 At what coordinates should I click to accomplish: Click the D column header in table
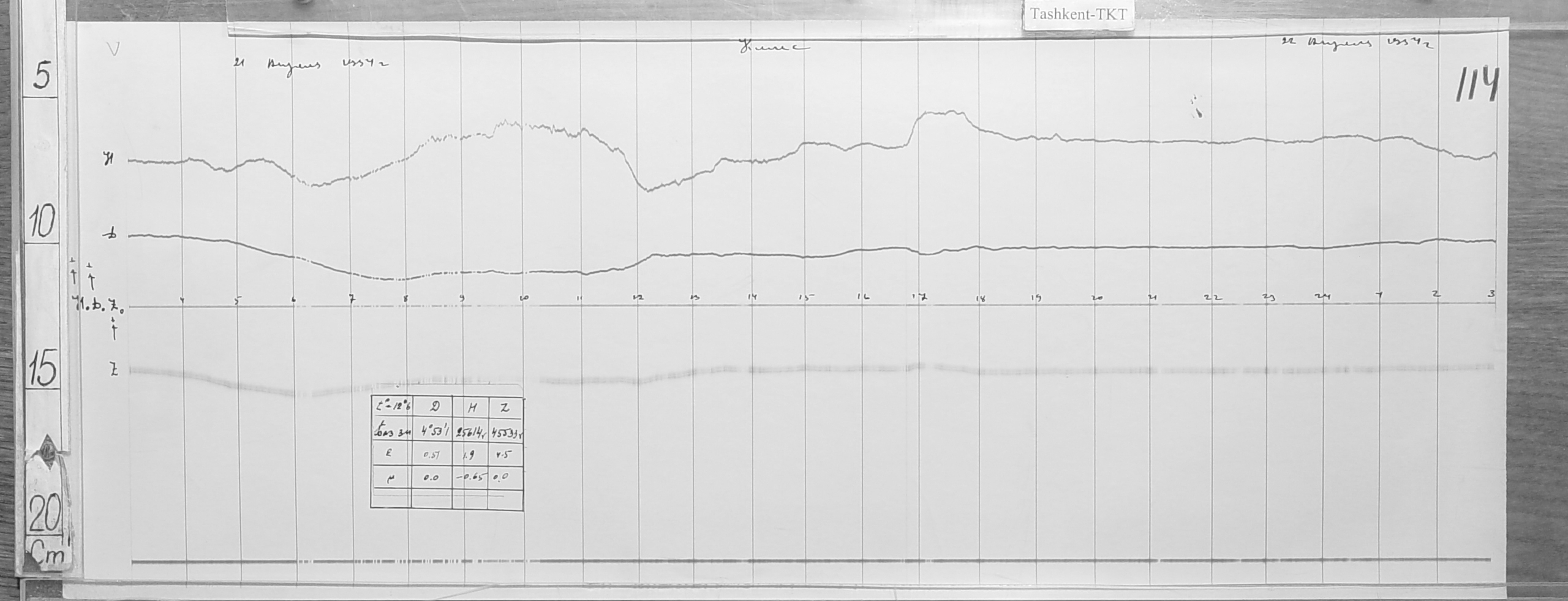pyautogui.click(x=435, y=407)
